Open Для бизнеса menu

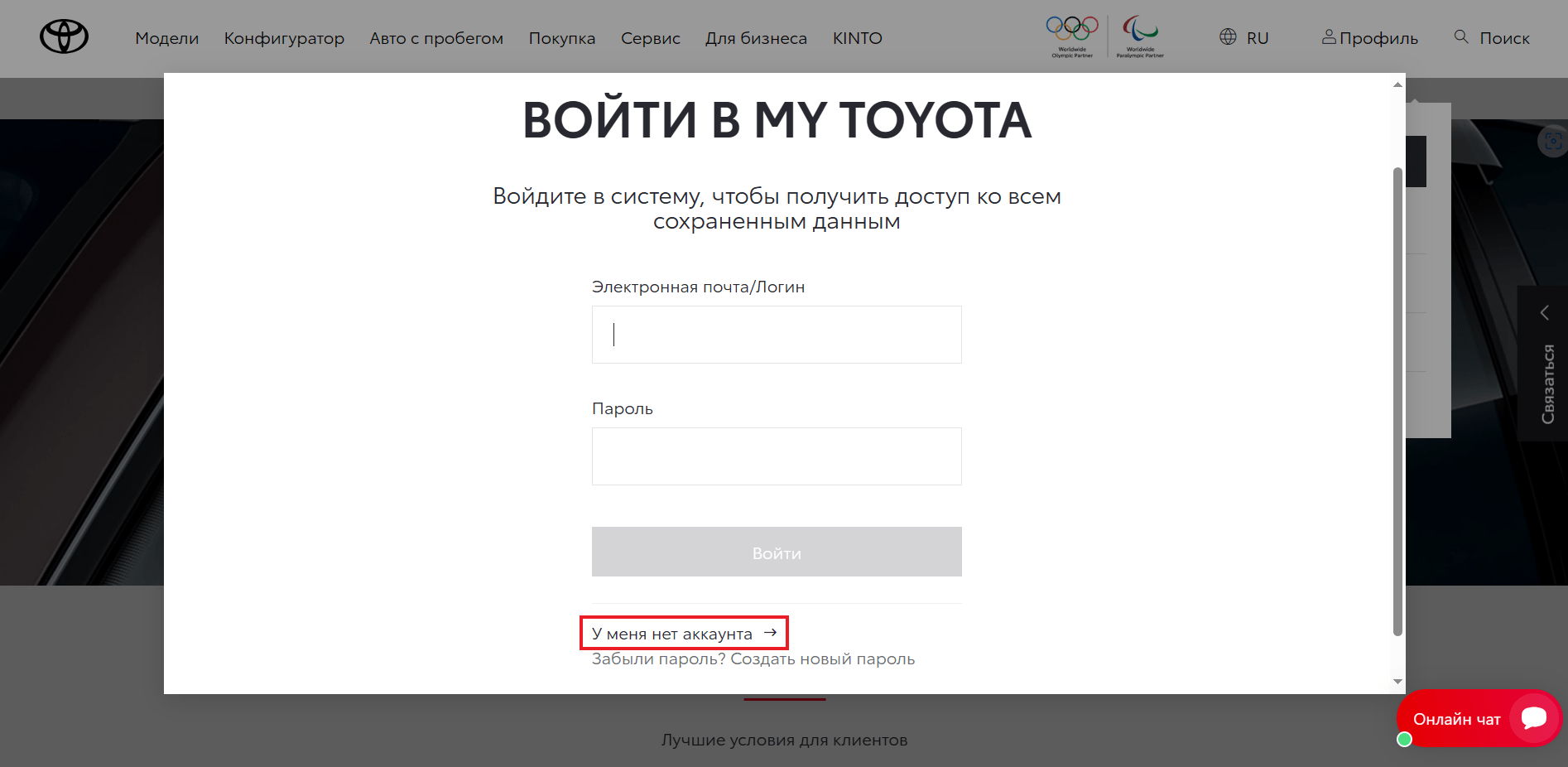(x=756, y=38)
